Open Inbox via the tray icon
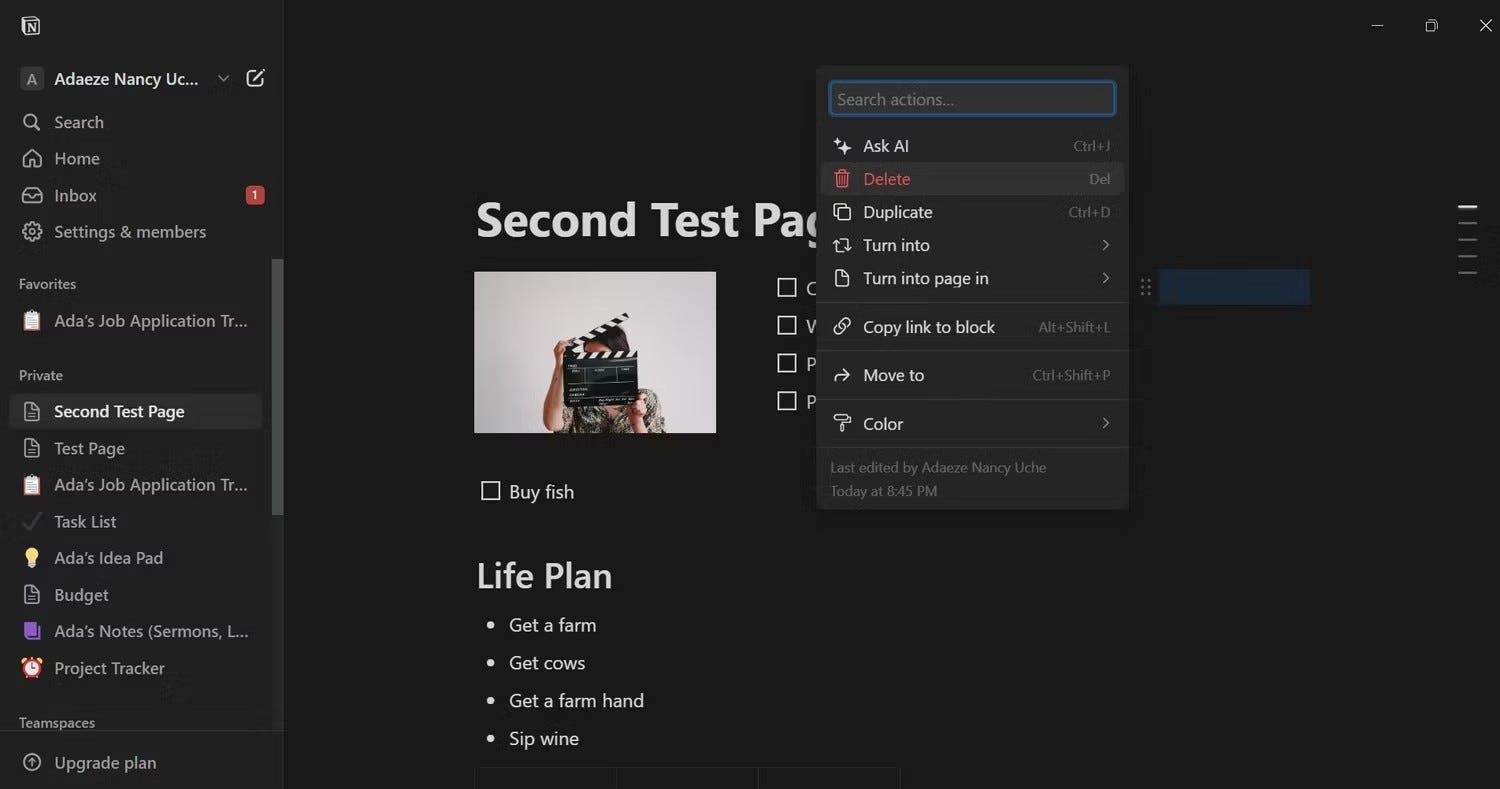The width and height of the screenshot is (1500, 789). [x=32, y=195]
